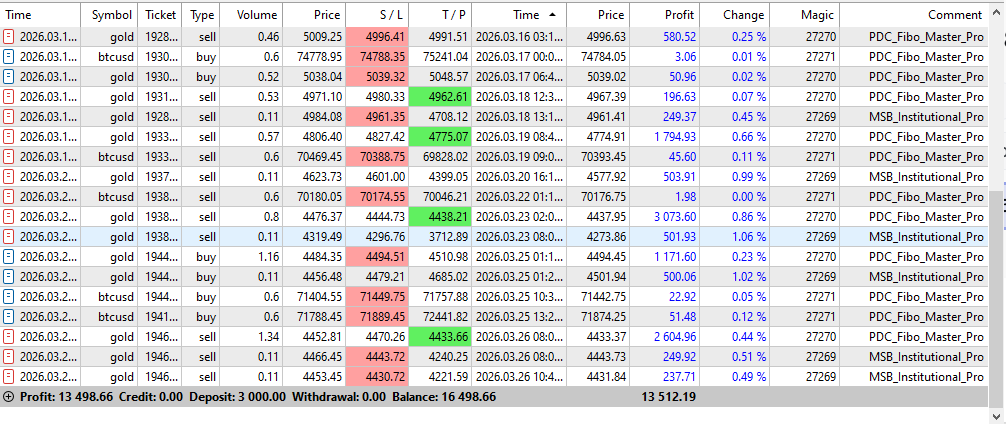Viewport: 1006px width, 424px height.
Task: Click the buy icon of the 4484.35 gold row
Action: coord(9,257)
